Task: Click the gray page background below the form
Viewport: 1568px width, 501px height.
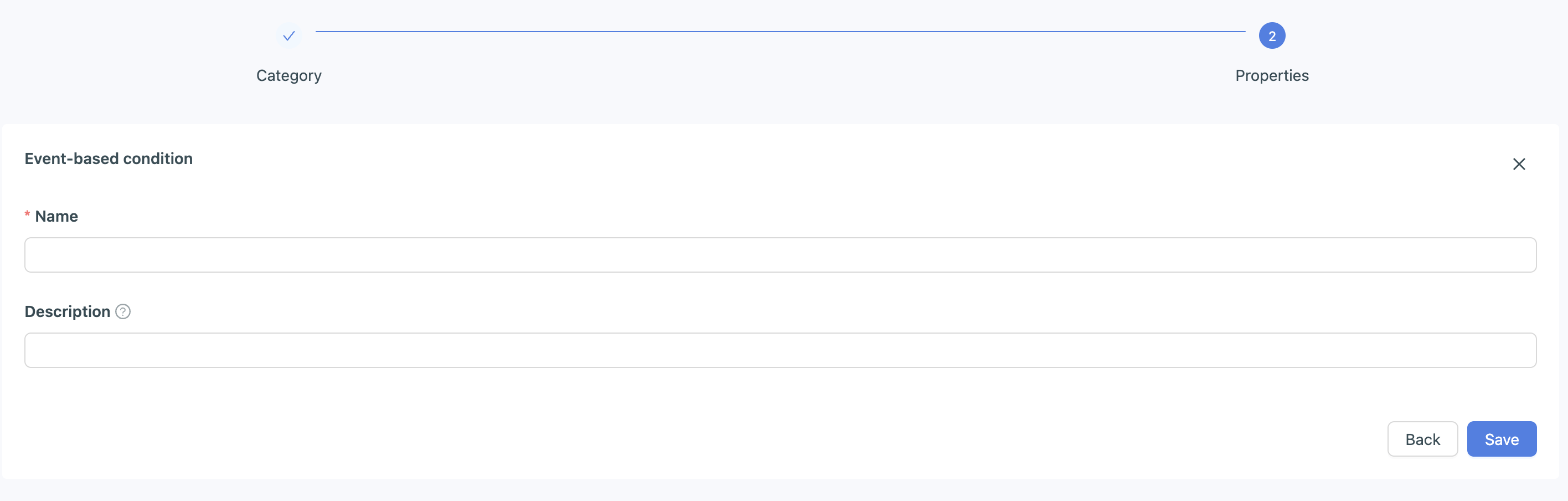Action: point(780,490)
